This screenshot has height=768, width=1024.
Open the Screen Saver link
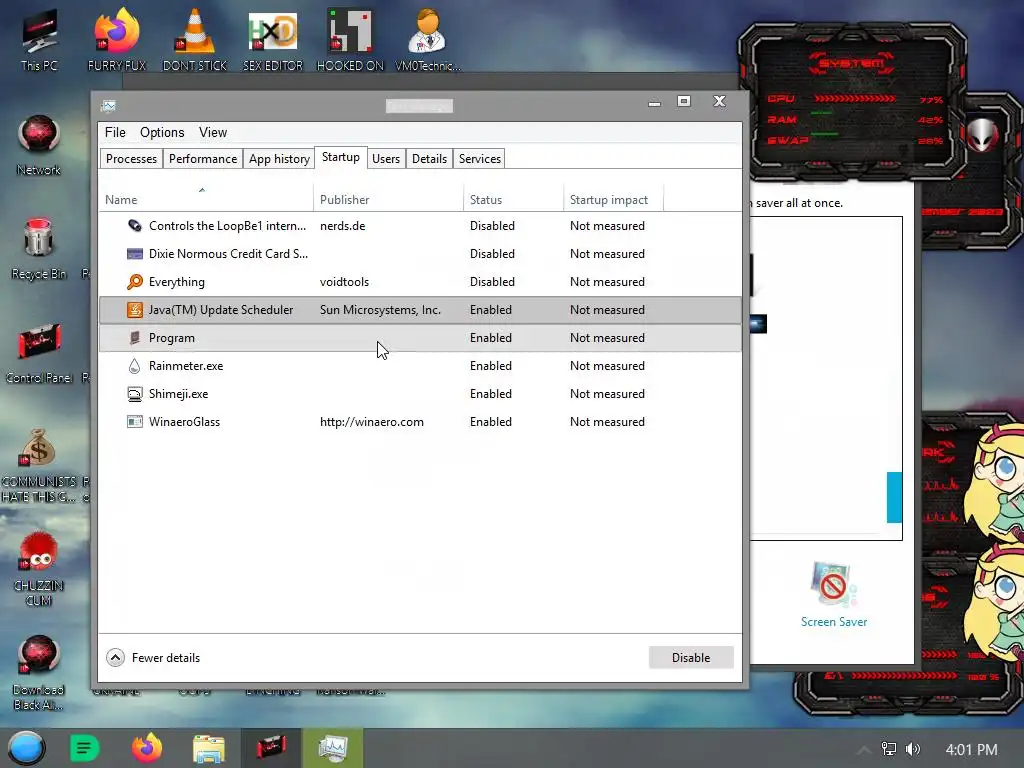point(834,622)
